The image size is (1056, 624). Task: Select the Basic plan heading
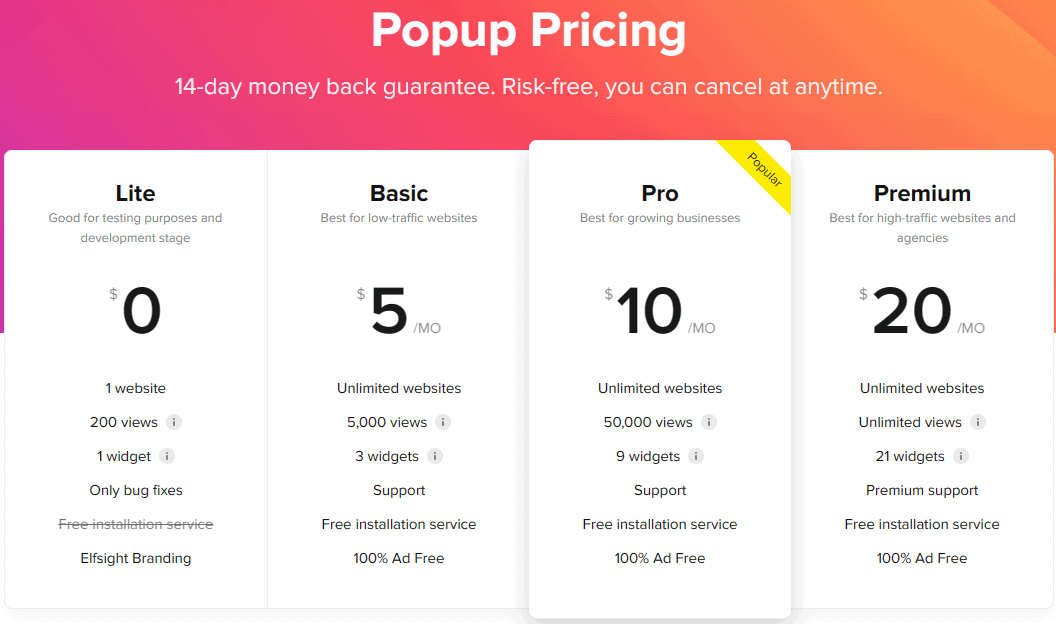(x=398, y=193)
